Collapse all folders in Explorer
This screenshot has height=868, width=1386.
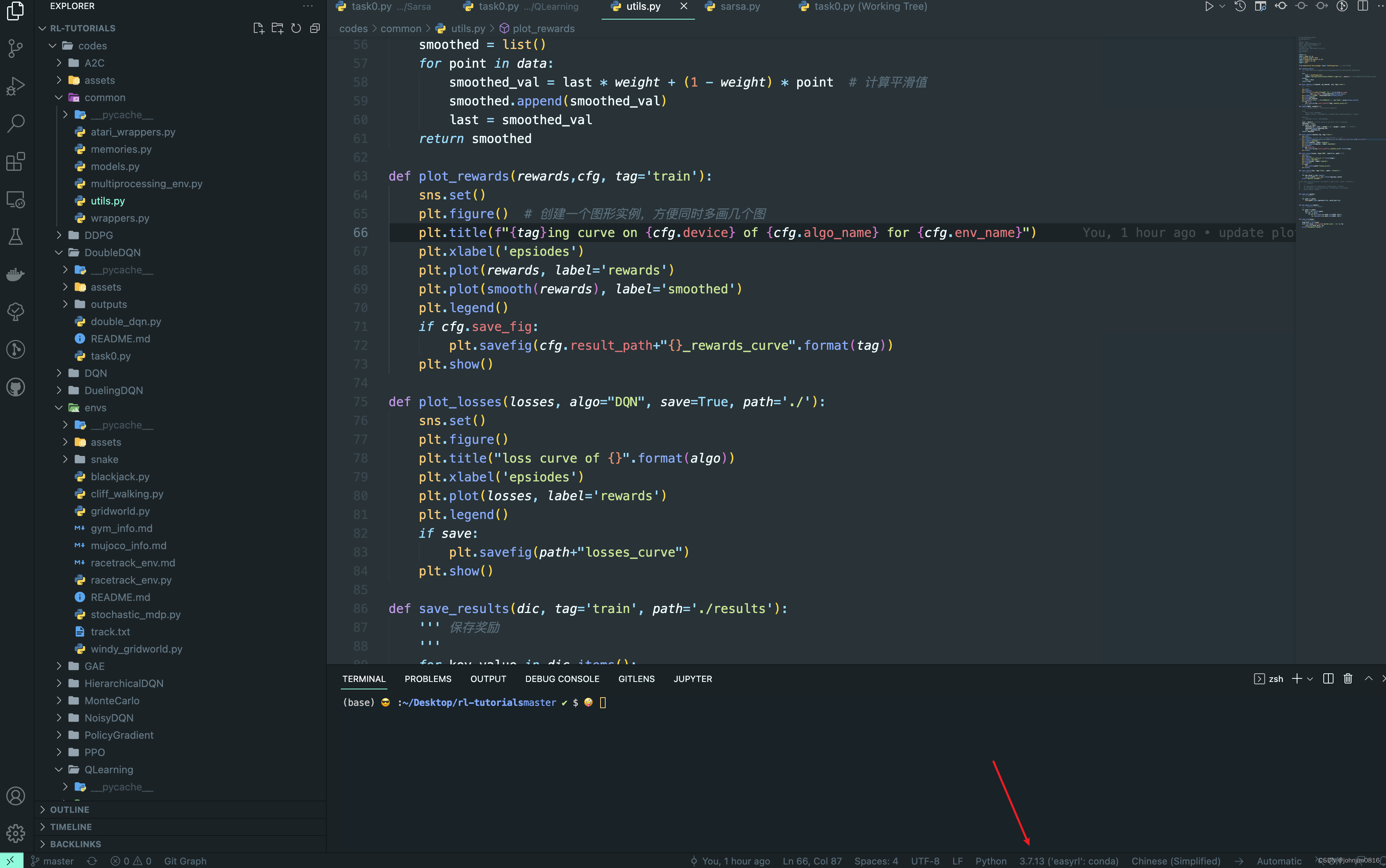(x=315, y=28)
